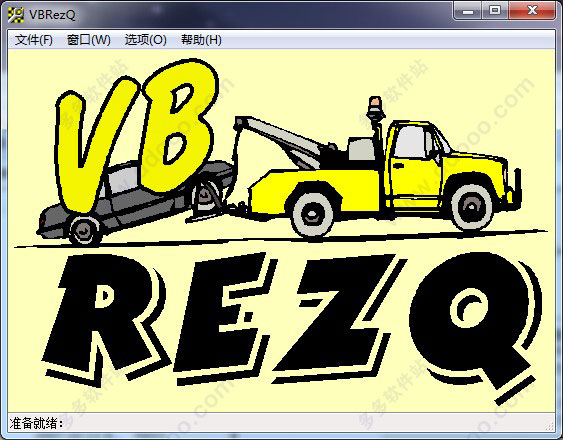Viewport: 563px width, 440px height.
Task: Close the VBRezQ window
Action: click(x=532, y=11)
